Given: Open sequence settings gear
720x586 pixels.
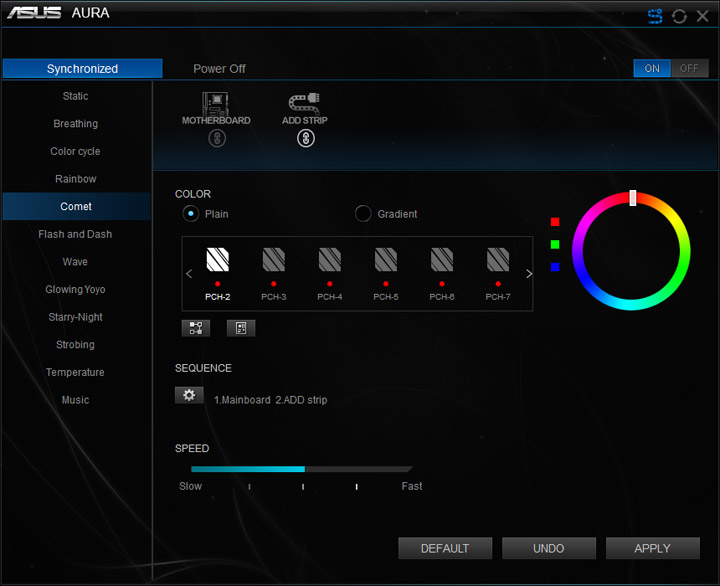Looking at the screenshot, I should [x=189, y=395].
